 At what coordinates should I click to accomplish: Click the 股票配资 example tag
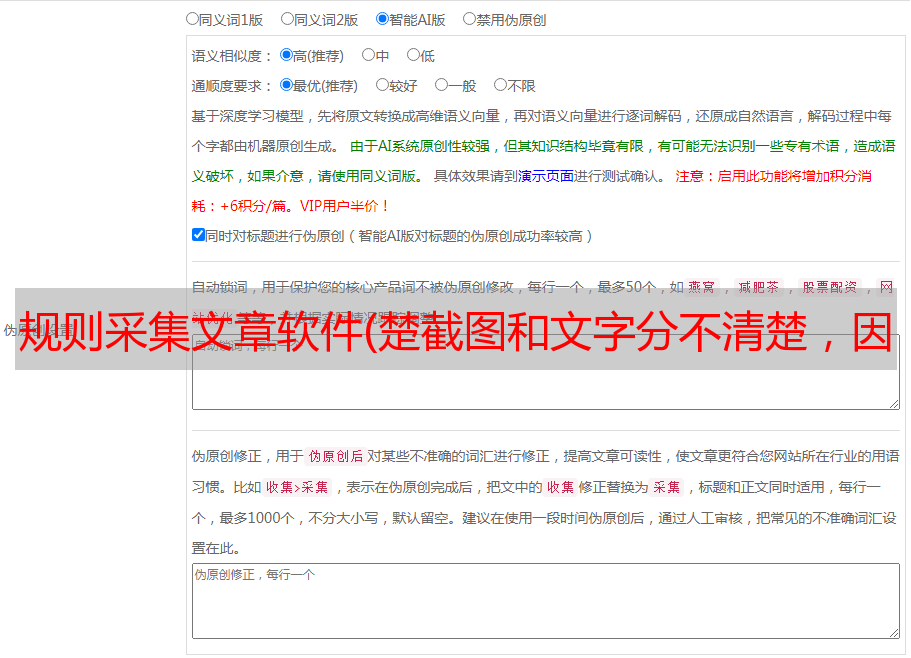tap(829, 287)
